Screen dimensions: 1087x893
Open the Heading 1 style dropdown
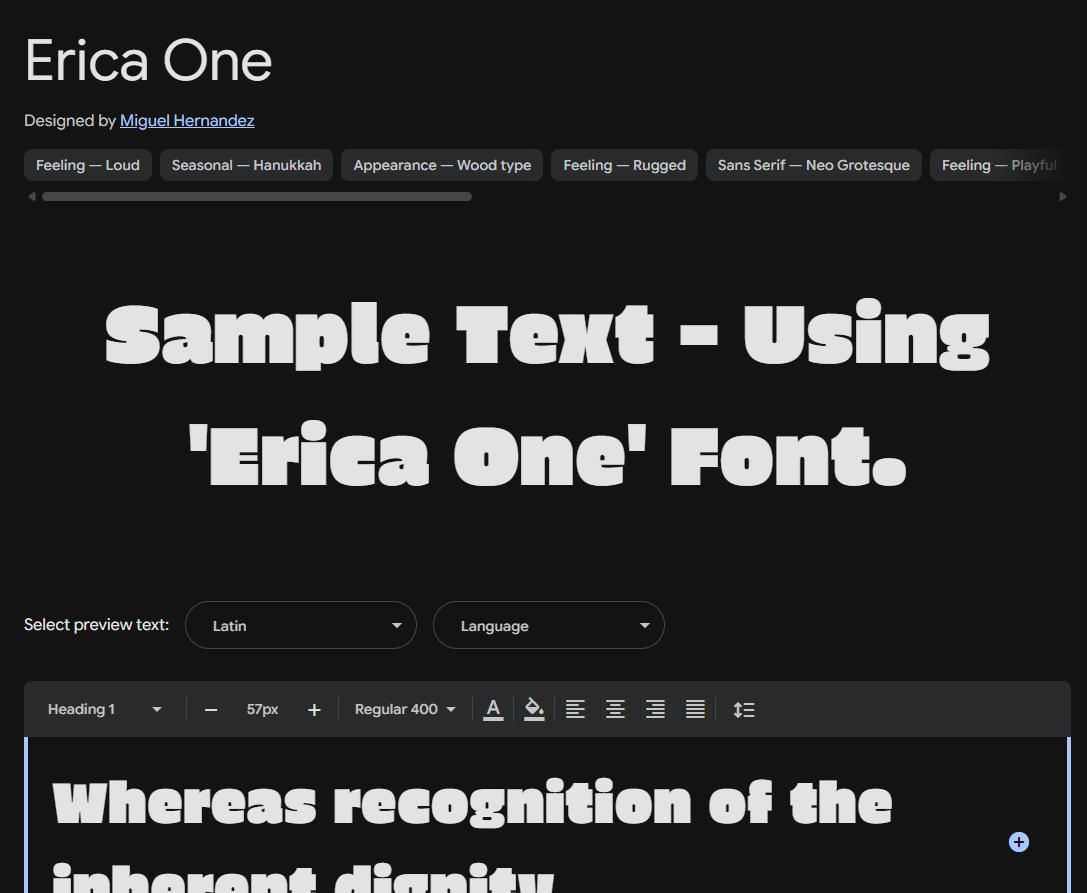[x=105, y=709]
